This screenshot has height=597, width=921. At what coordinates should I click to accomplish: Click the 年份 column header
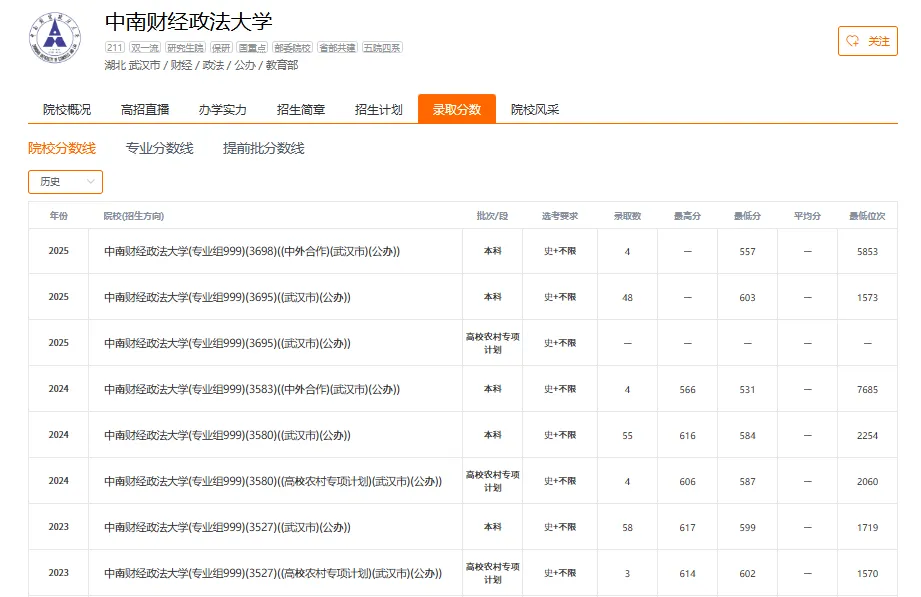(x=59, y=216)
